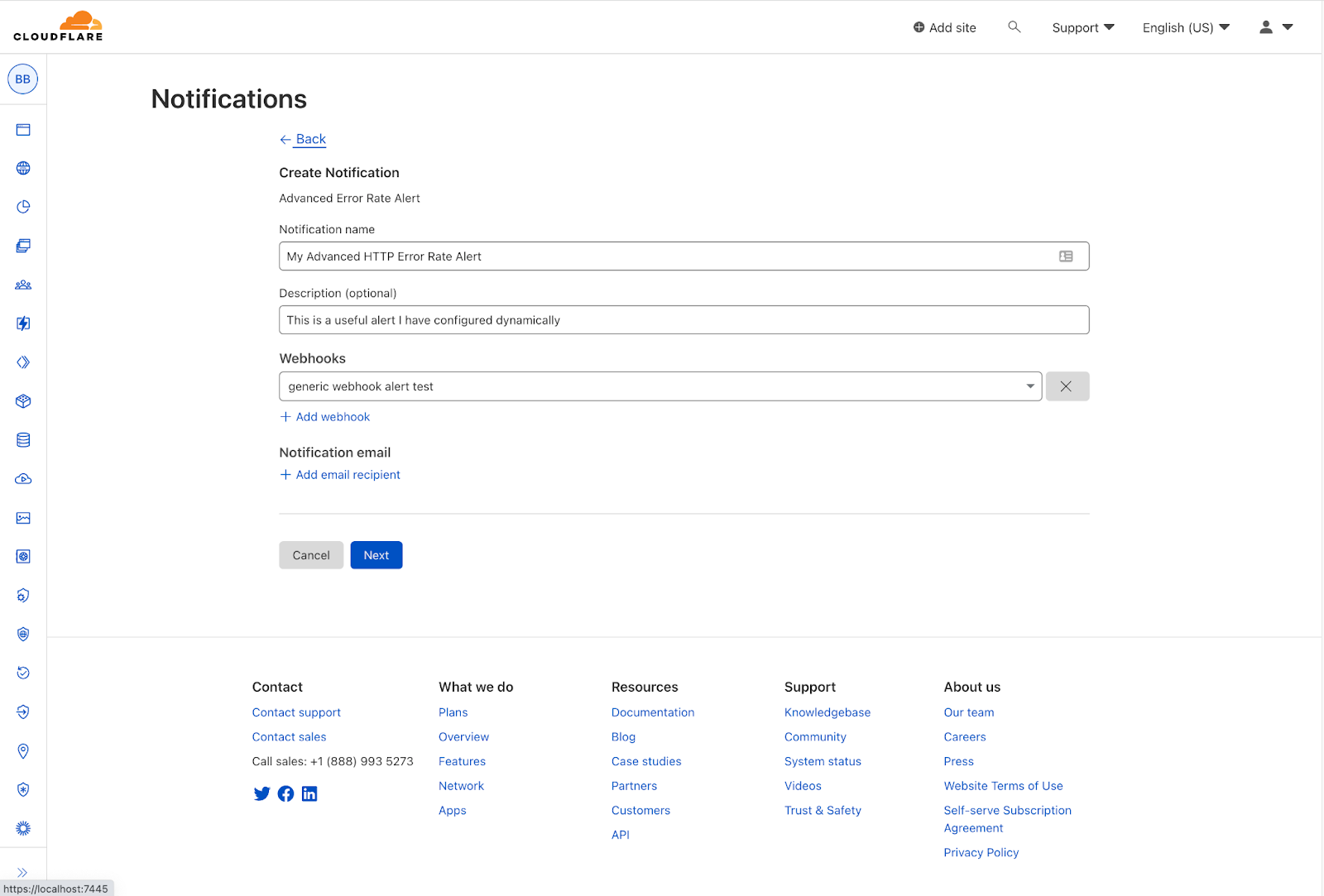Viewport: 1324px width, 896px height.
Task: Open the database cylinder sidebar icon
Action: pos(23,440)
